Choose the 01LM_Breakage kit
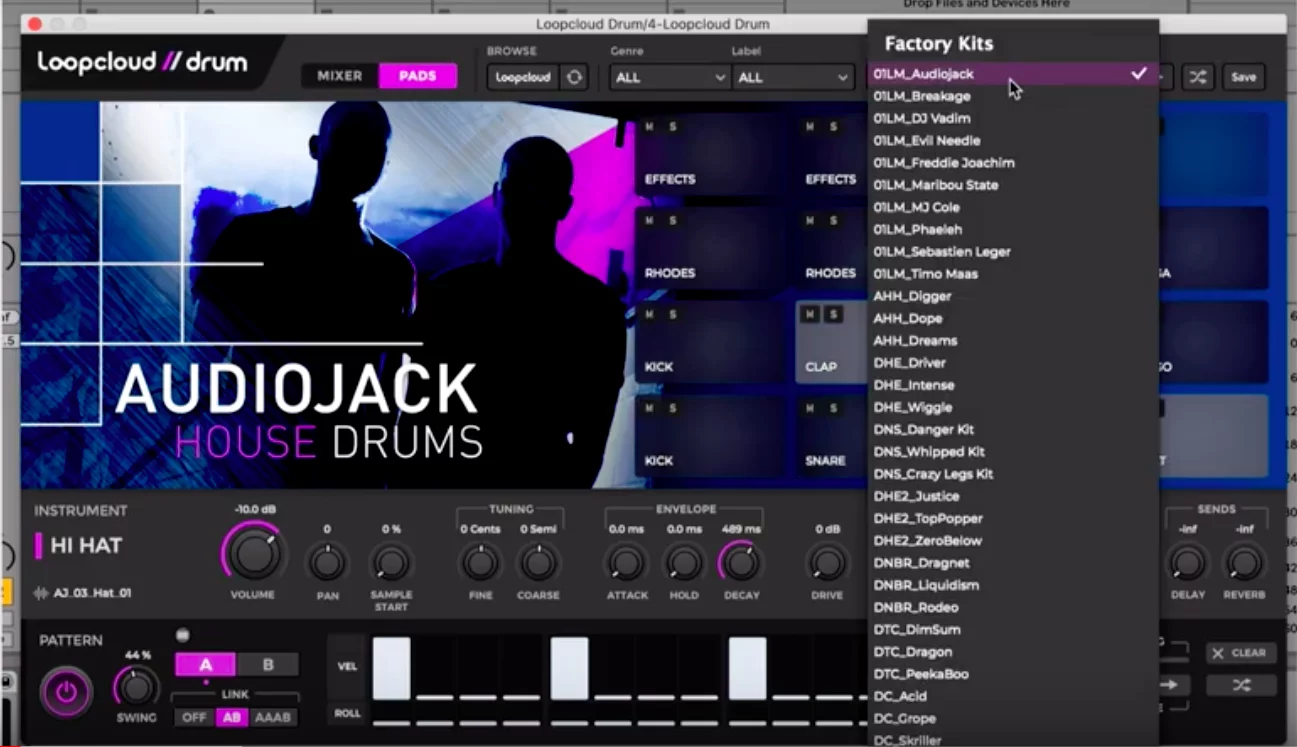This screenshot has width=1297, height=747. click(x=1013, y=96)
